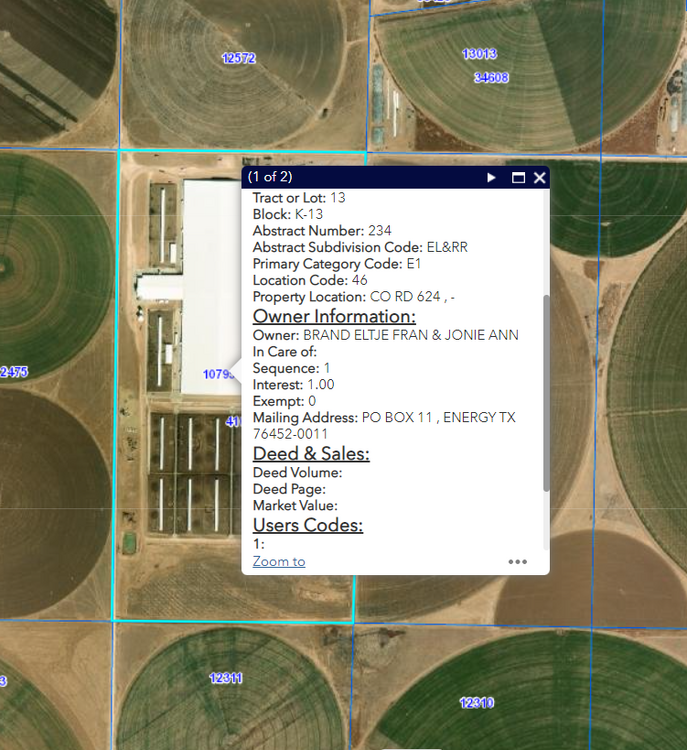Show next feature with popup arrow
Viewport: 687px width, 750px height.
pos(491,178)
